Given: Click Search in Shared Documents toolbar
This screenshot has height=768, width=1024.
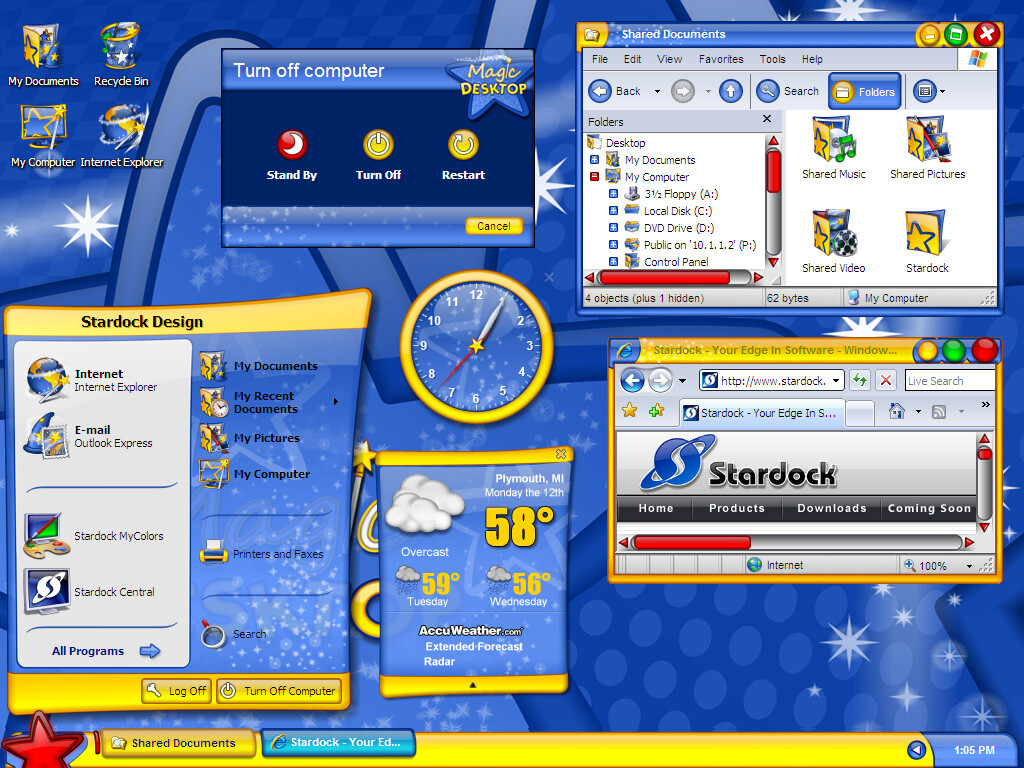Looking at the screenshot, I should click(788, 91).
